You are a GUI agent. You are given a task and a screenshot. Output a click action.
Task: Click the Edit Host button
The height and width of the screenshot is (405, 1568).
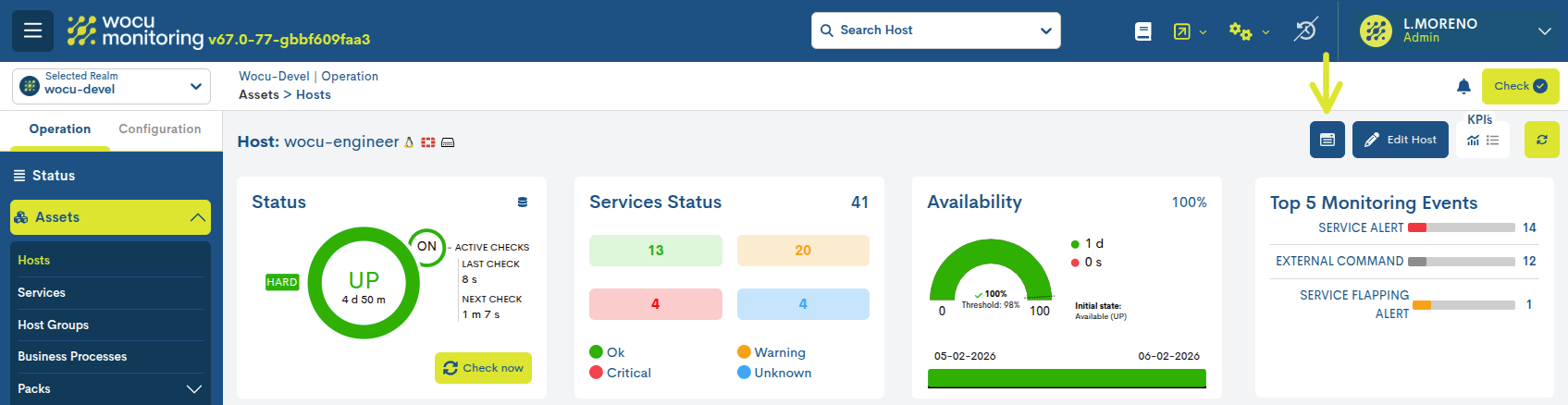point(1401,140)
